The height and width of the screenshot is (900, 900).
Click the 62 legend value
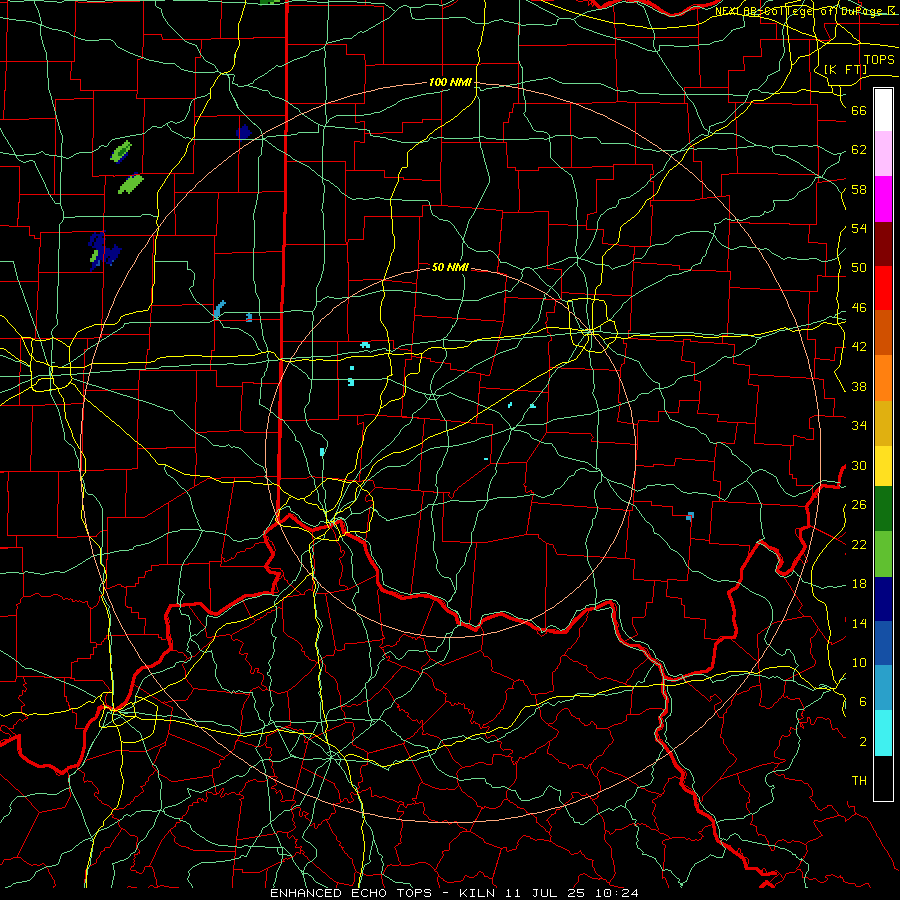(859, 150)
